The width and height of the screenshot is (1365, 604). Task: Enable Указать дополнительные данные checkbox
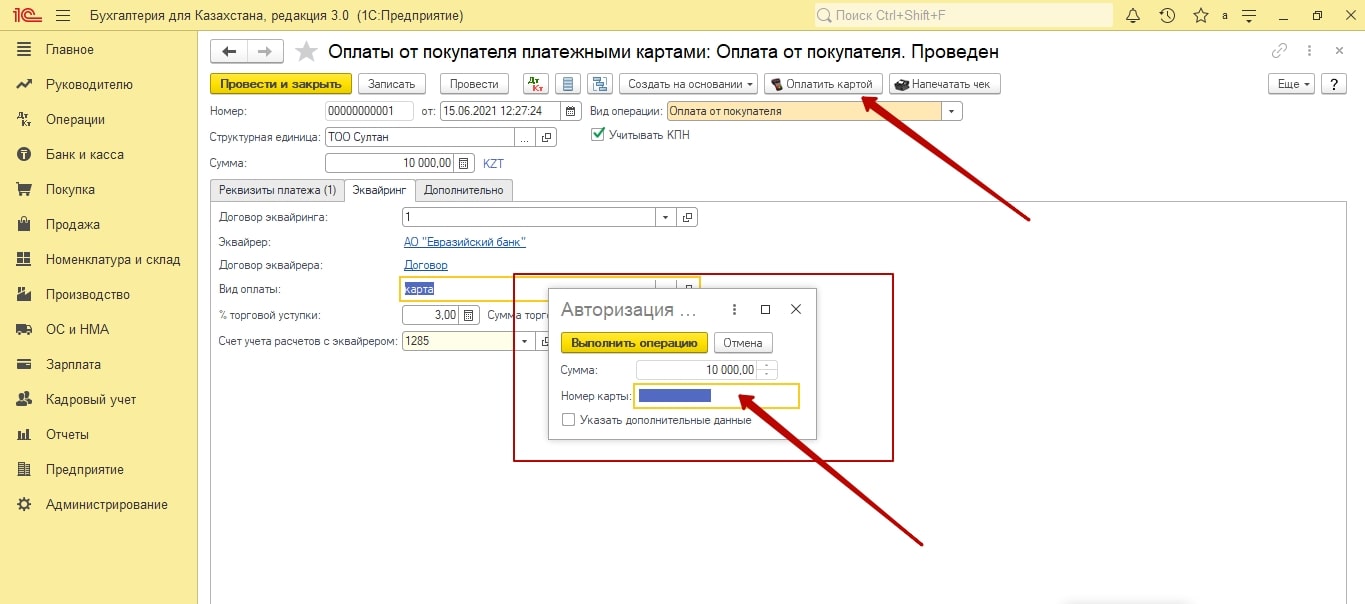[x=569, y=420]
